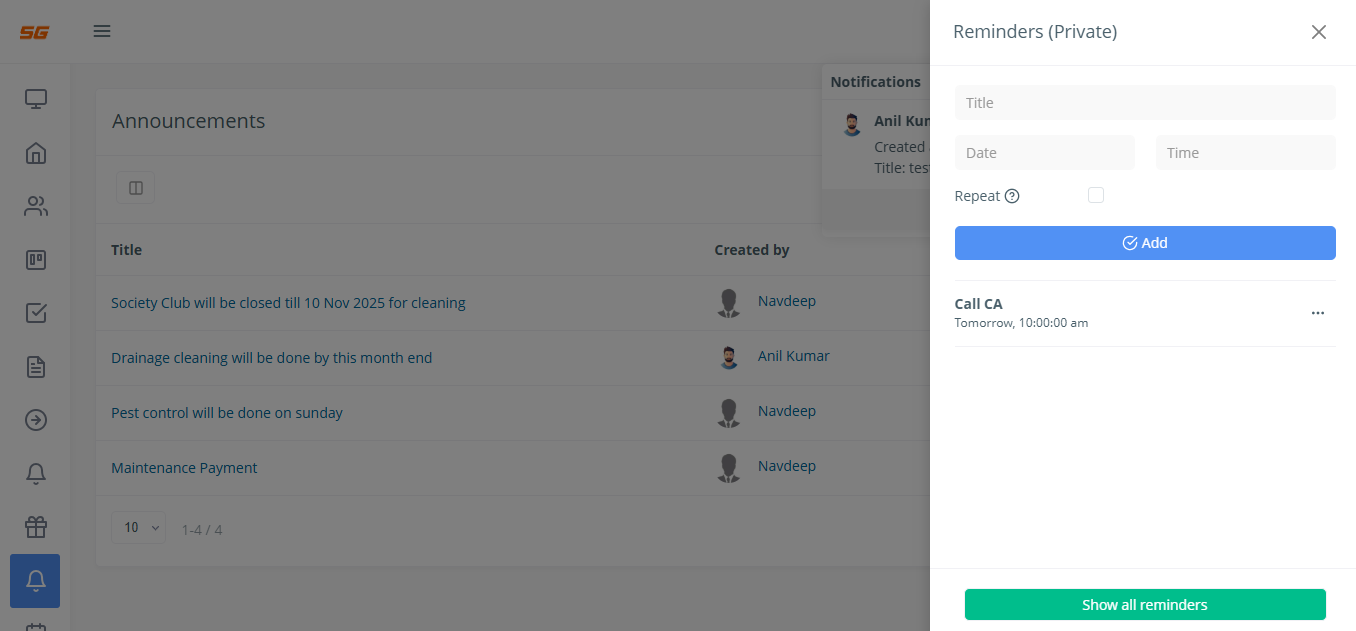The image size is (1356, 631).
Task: Open Call CA reminder options menu
Action: [x=1317, y=313]
